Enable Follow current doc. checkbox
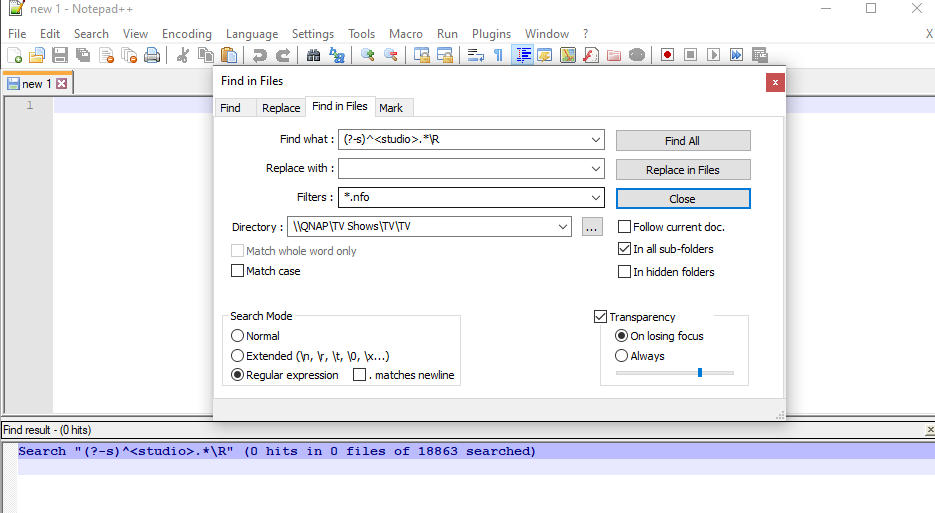 pos(624,227)
